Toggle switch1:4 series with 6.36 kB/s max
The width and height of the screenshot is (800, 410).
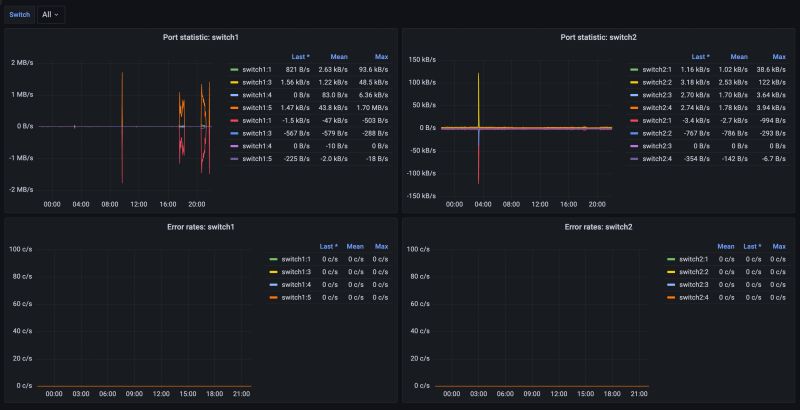coord(257,95)
